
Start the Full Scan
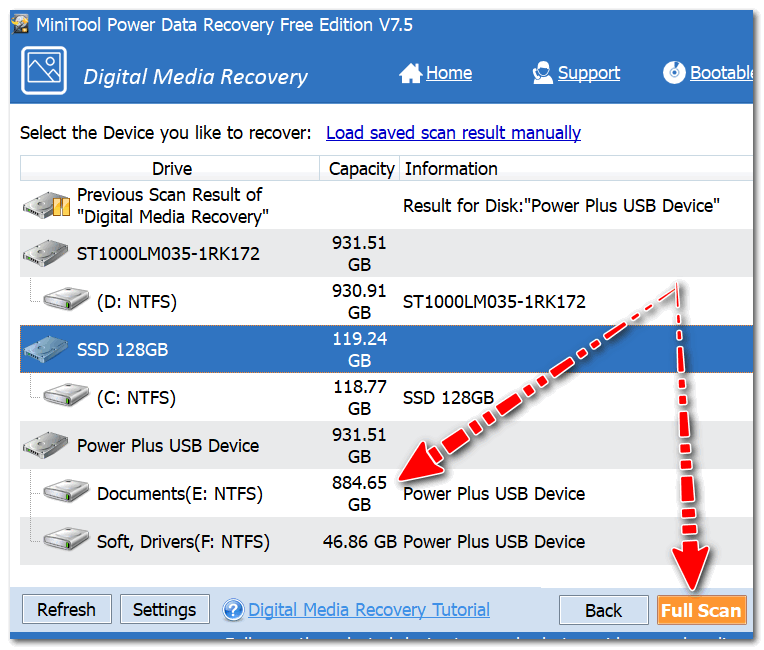[x=702, y=610]
